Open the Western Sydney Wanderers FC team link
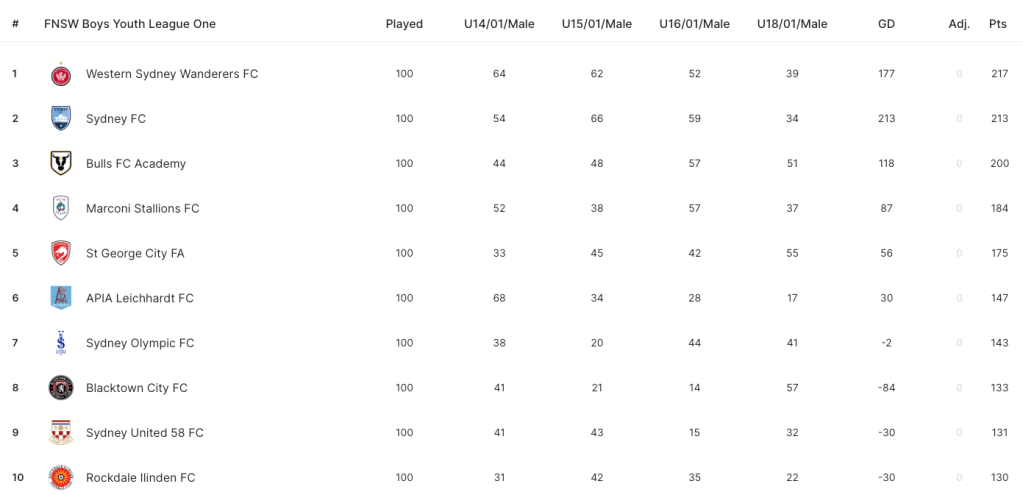The width and height of the screenshot is (1023, 495). pyautogui.click(x=172, y=74)
